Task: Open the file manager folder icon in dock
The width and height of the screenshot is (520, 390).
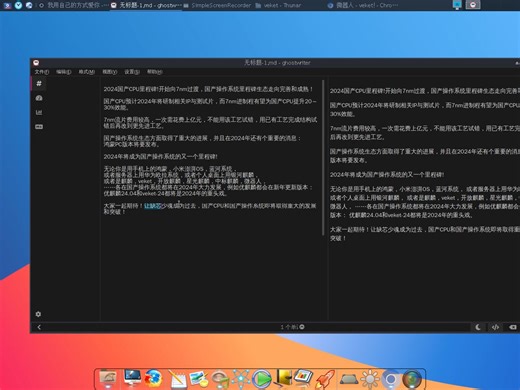Action: (108, 379)
